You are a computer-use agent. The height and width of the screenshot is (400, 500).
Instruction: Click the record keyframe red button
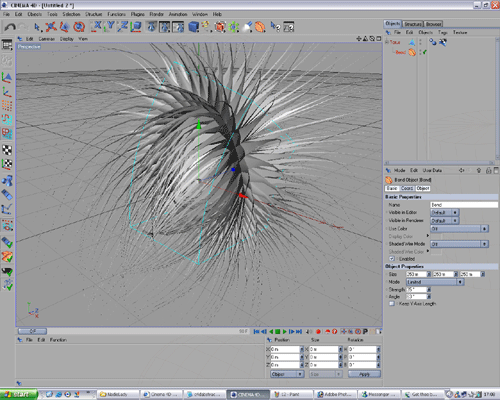coord(318,331)
